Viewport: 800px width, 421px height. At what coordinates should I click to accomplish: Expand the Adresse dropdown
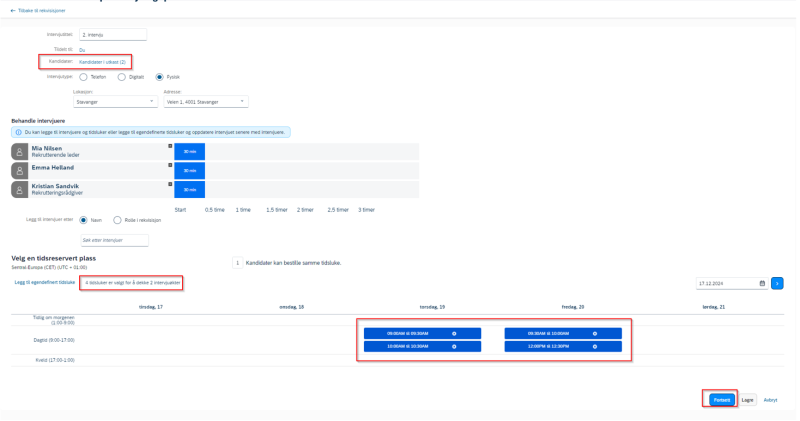coord(206,102)
